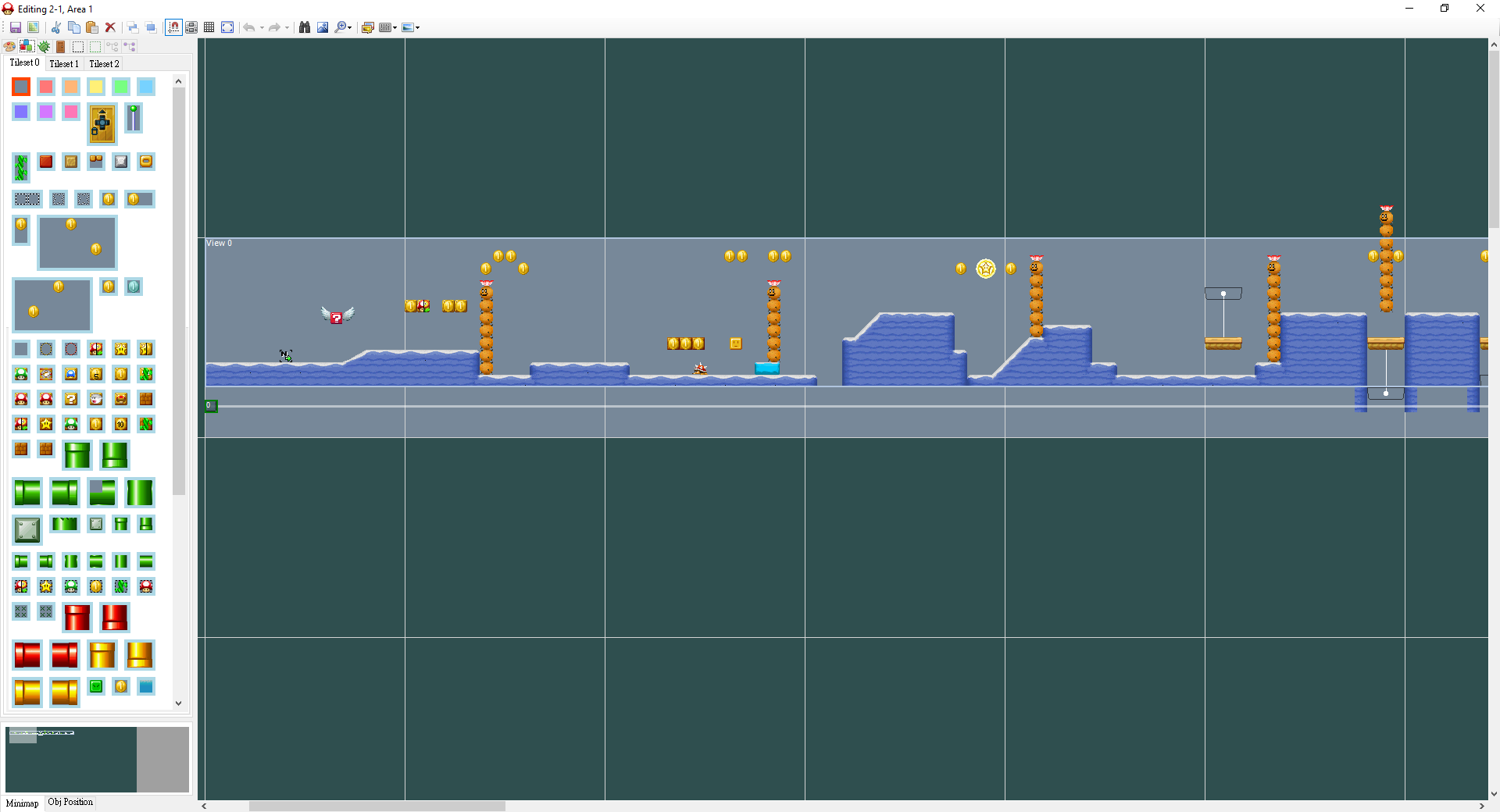1500x812 pixels.
Task: Expand the zoom magnifier dropdown arrow
Action: [350, 28]
